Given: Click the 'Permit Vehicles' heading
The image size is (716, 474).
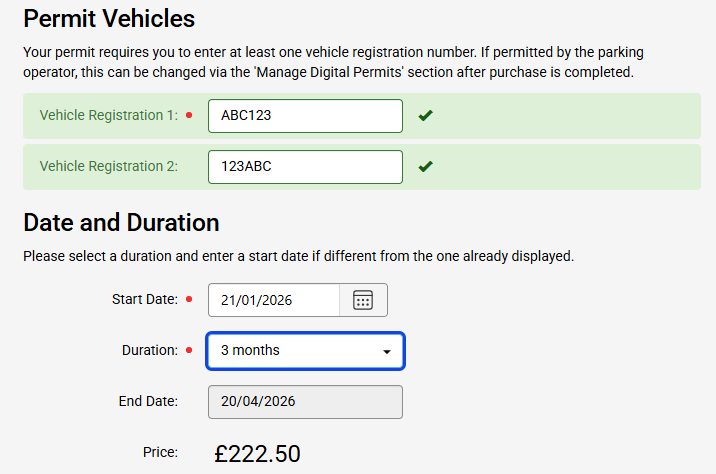Looking at the screenshot, I should tap(109, 18).
